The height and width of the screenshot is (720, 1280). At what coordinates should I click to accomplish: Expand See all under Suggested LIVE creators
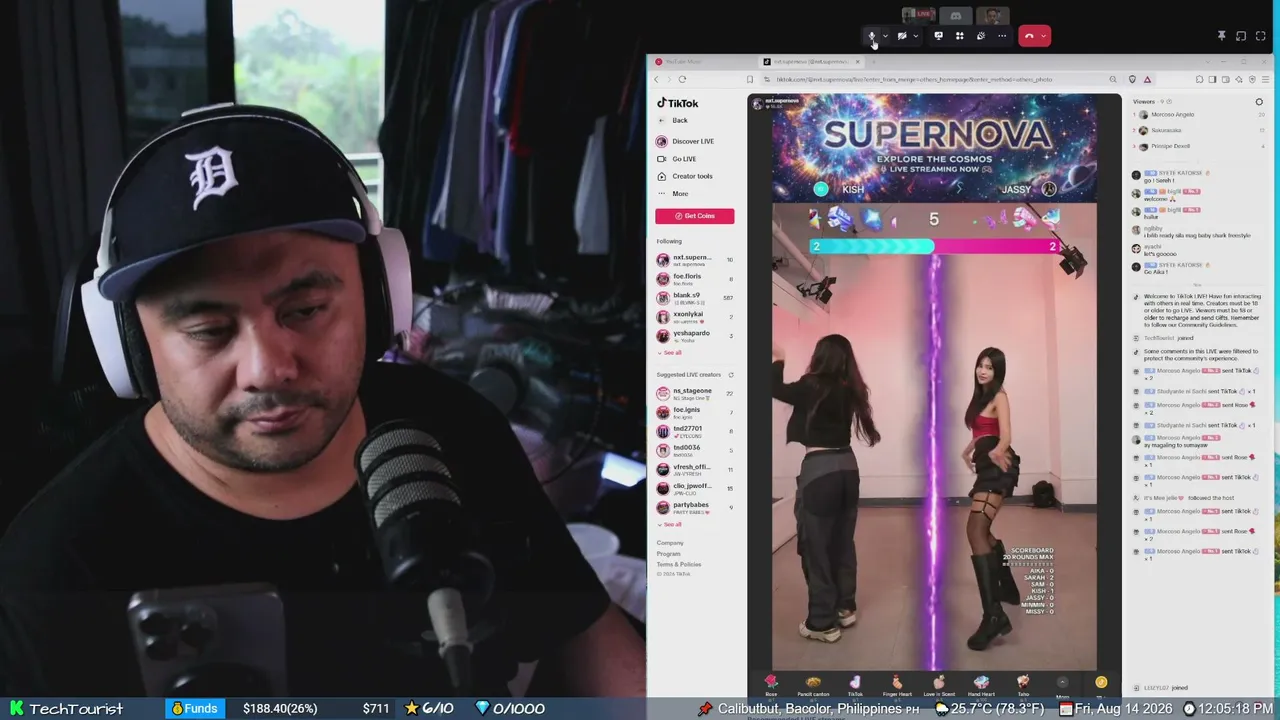pos(670,525)
